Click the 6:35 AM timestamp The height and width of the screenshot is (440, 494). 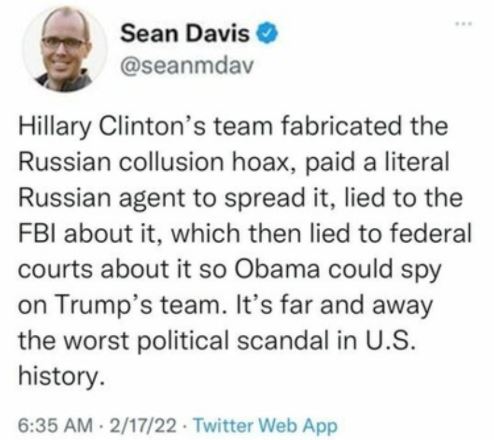[55, 425]
